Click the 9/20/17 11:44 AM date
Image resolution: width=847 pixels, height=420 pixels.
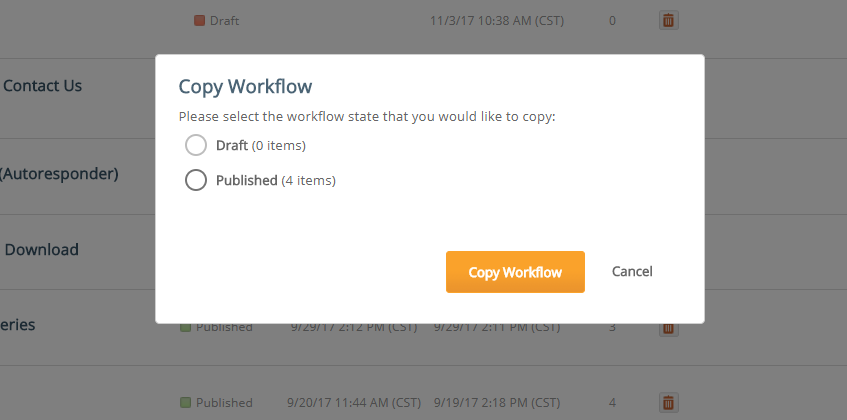pyautogui.click(x=354, y=403)
